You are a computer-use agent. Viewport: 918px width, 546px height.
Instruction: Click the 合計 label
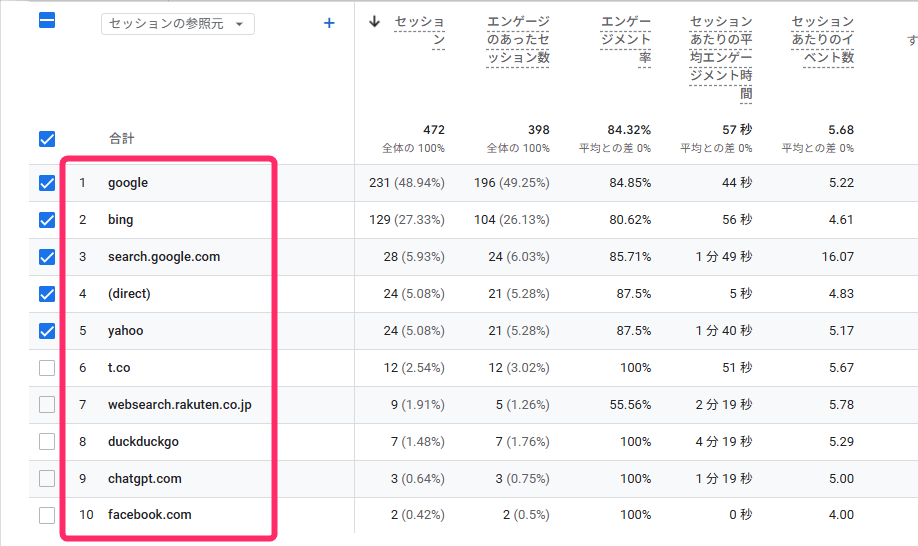[122, 139]
